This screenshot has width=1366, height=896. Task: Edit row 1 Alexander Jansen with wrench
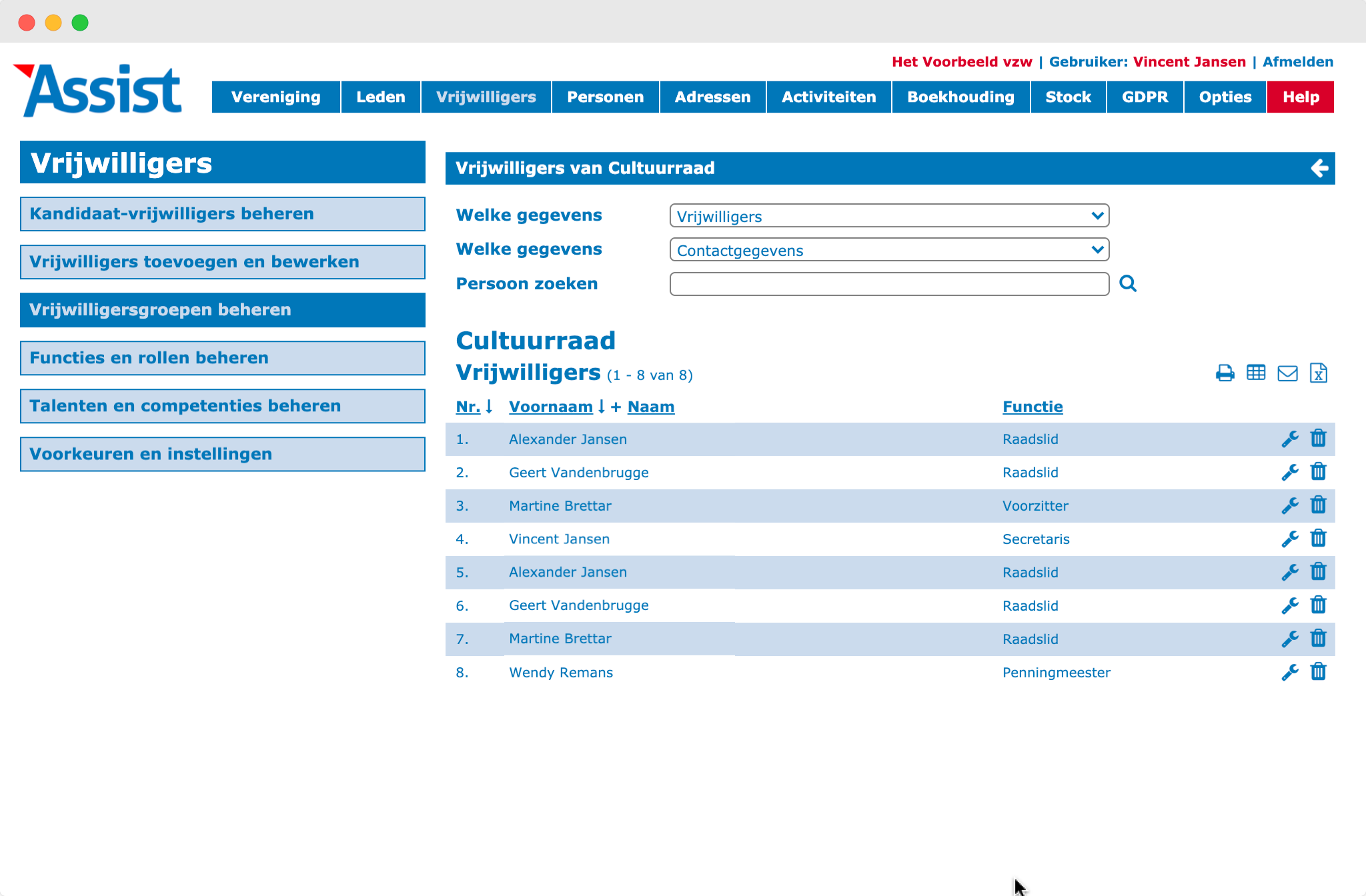[1290, 439]
